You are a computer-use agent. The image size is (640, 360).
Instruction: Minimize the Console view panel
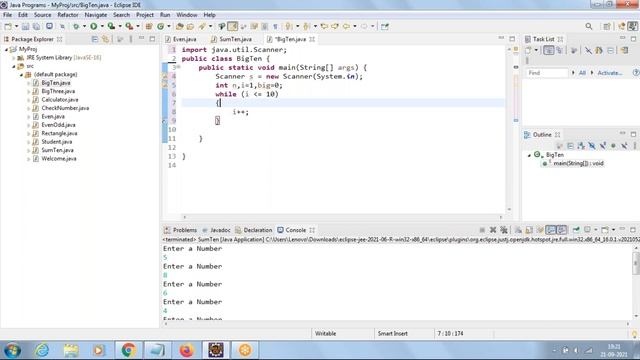click(622, 230)
